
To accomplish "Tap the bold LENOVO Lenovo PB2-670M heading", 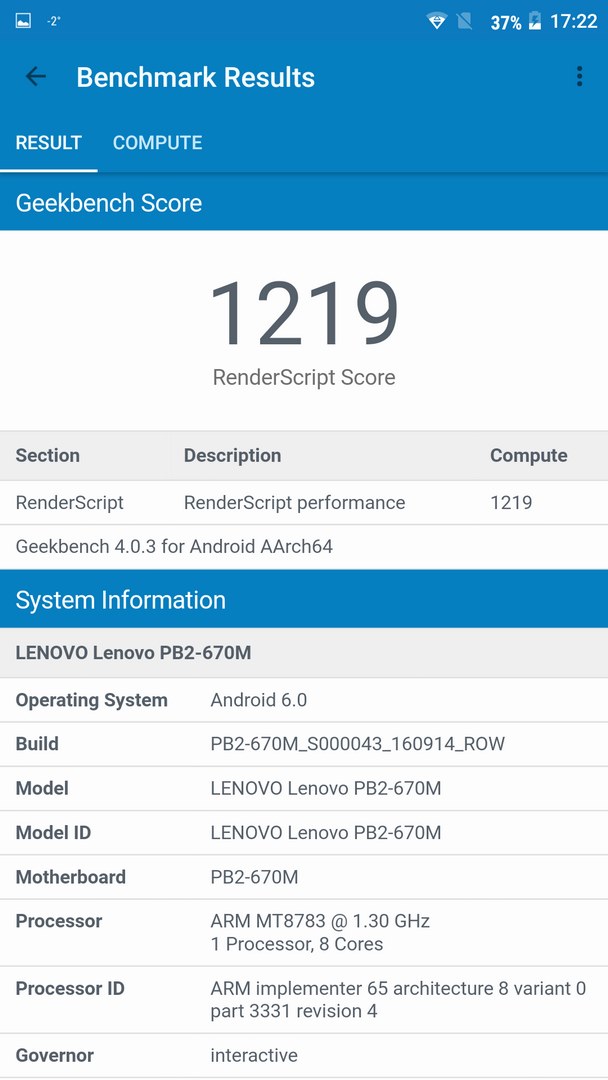I will [x=133, y=652].
